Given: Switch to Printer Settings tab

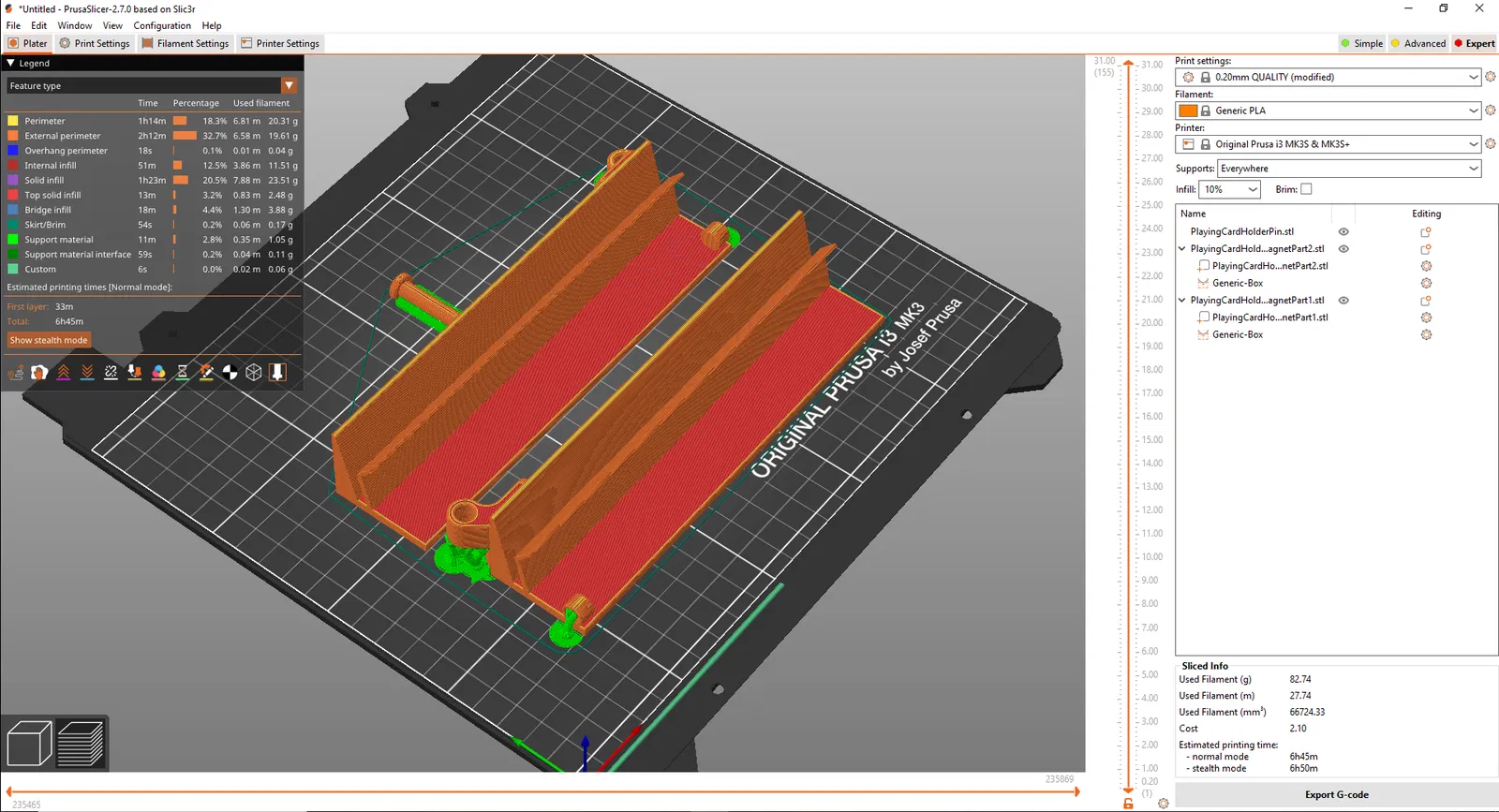Looking at the screenshot, I should [280, 43].
